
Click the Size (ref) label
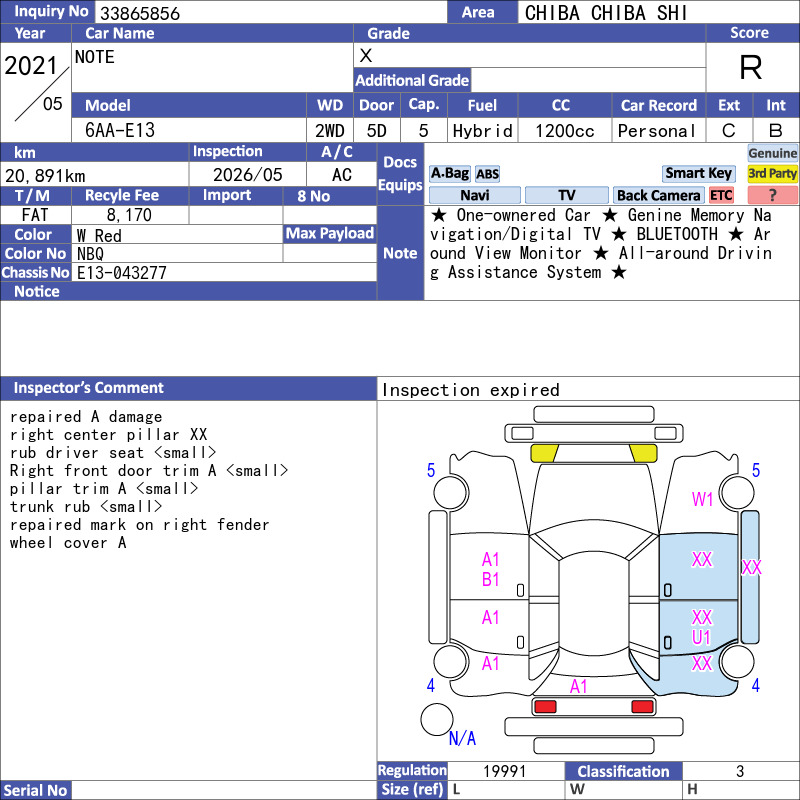412,790
